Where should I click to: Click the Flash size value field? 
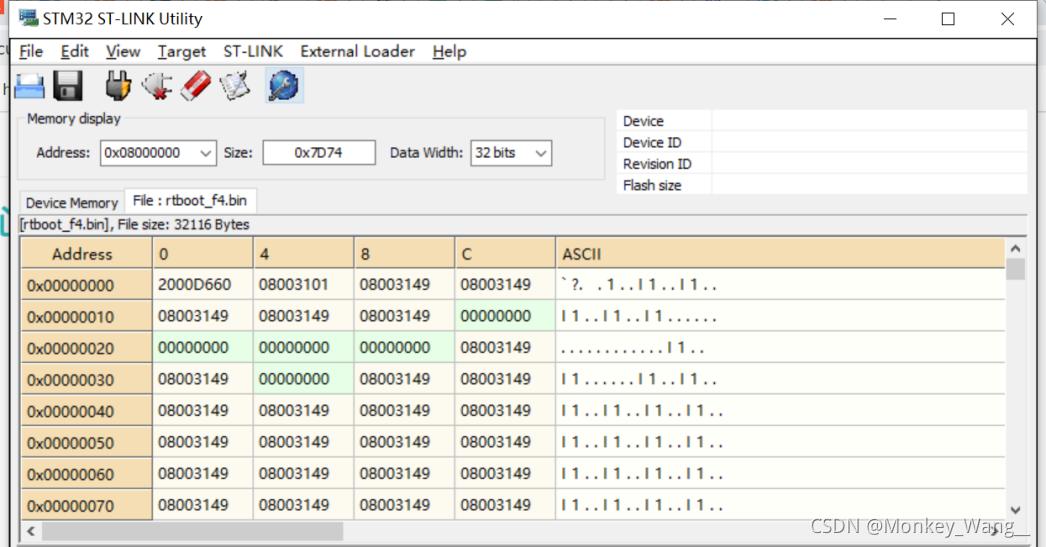(869, 185)
